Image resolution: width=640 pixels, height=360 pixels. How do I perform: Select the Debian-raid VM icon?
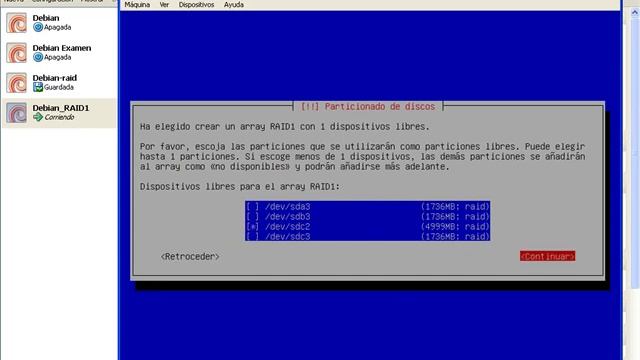(x=16, y=83)
